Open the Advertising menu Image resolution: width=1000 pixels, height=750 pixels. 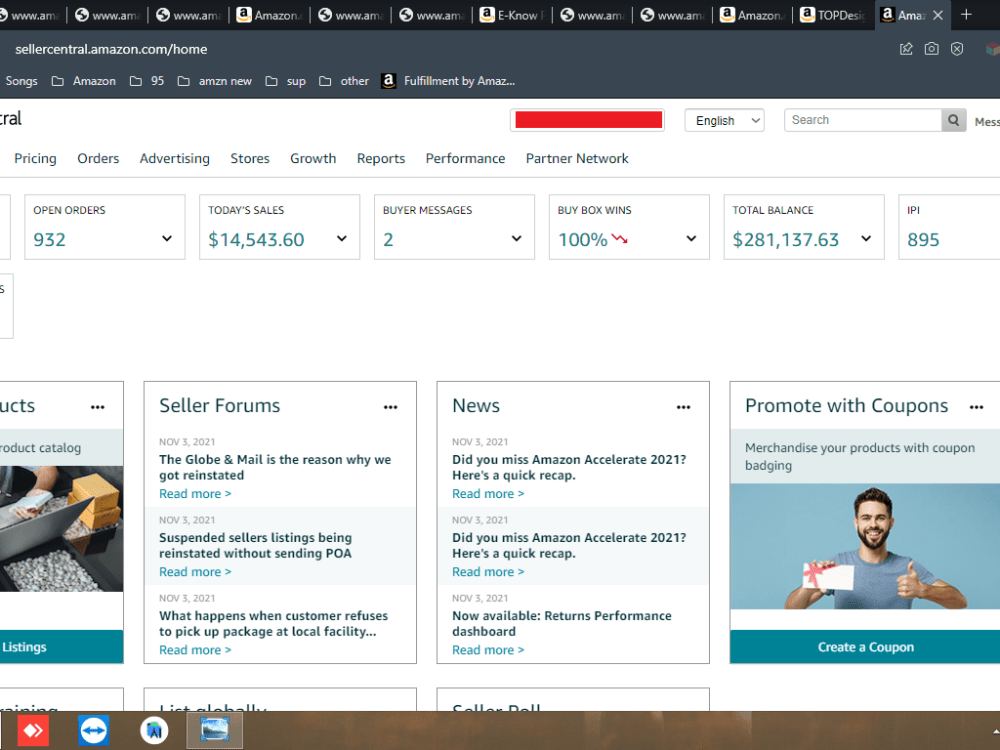click(x=175, y=158)
